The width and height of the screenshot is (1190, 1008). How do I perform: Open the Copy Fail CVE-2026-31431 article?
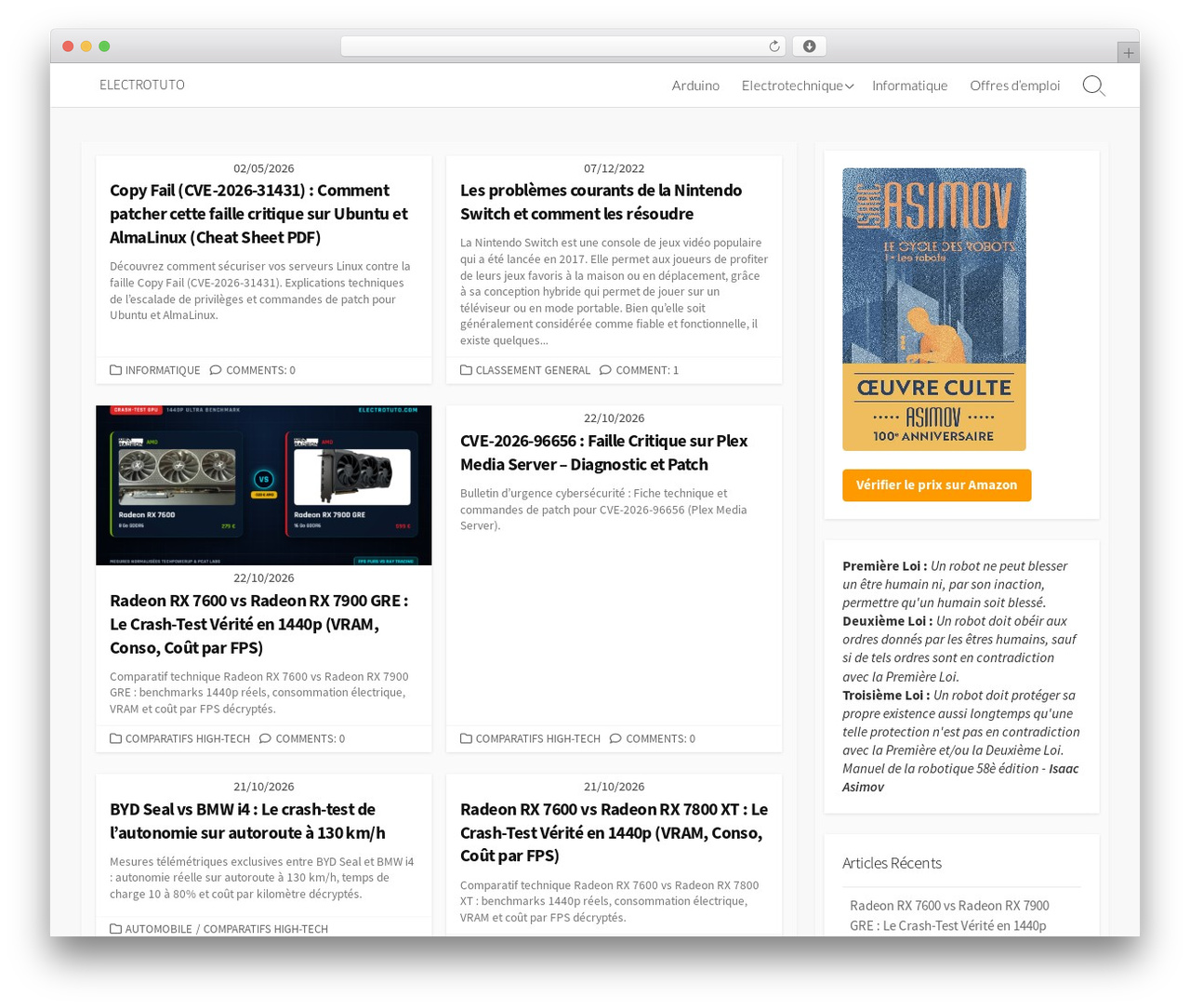[258, 214]
